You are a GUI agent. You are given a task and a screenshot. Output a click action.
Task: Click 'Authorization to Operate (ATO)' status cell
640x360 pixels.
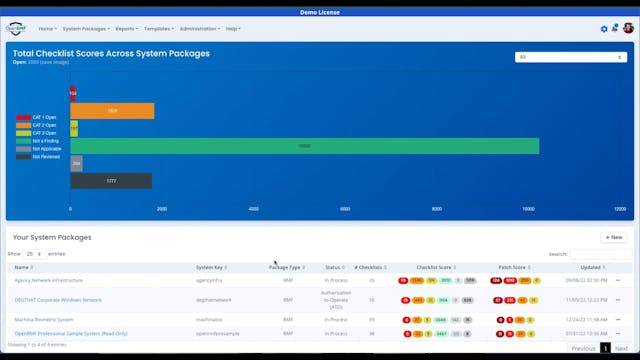click(x=336, y=300)
